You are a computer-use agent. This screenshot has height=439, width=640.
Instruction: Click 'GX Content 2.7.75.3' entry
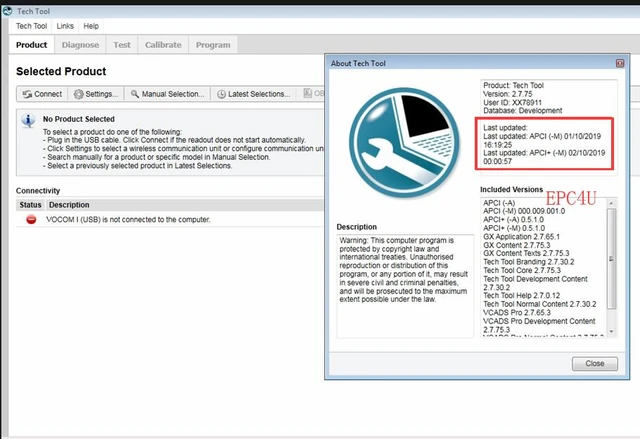pos(517,245)
